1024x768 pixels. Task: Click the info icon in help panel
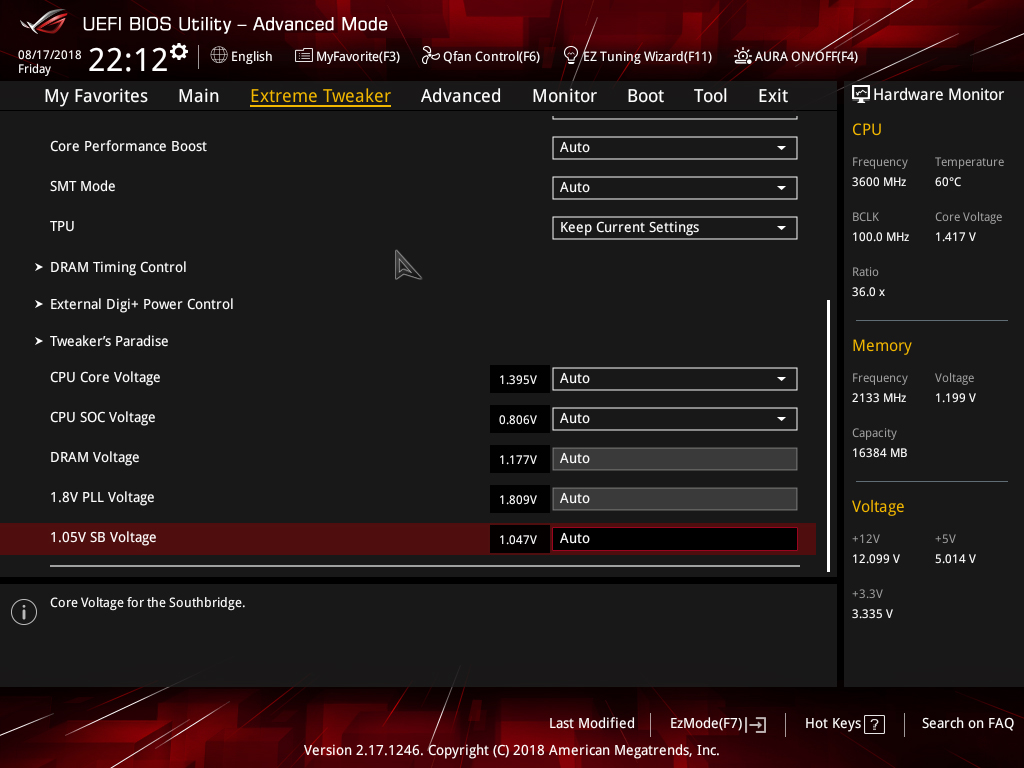point(24,612)
